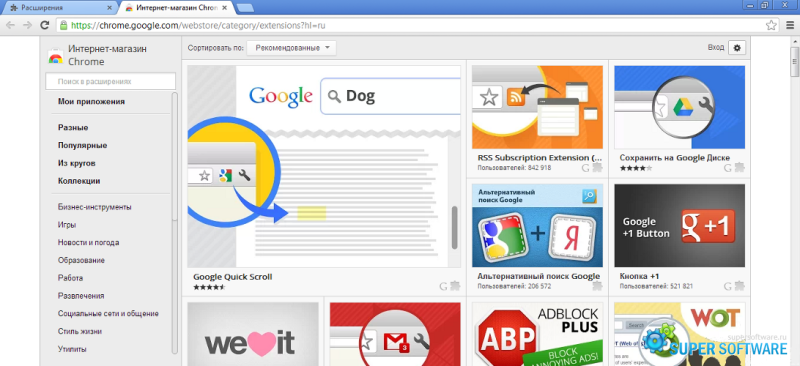Click the G icon on Google Quick Scroll card

coord(443,286)
